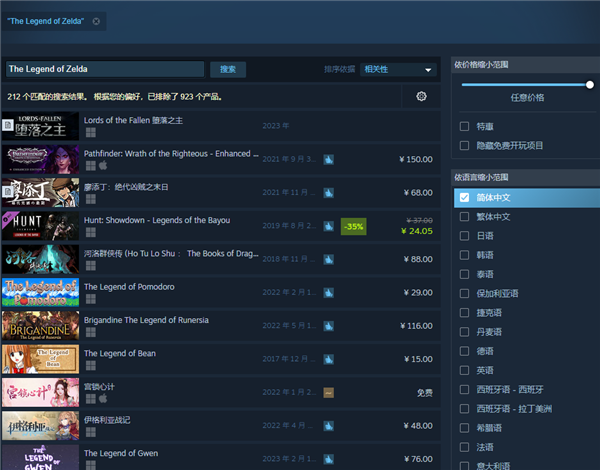Enable 隐藏免费开玩项目 checkbox
The image size is (600, 470).
click(x=464, y=145)
